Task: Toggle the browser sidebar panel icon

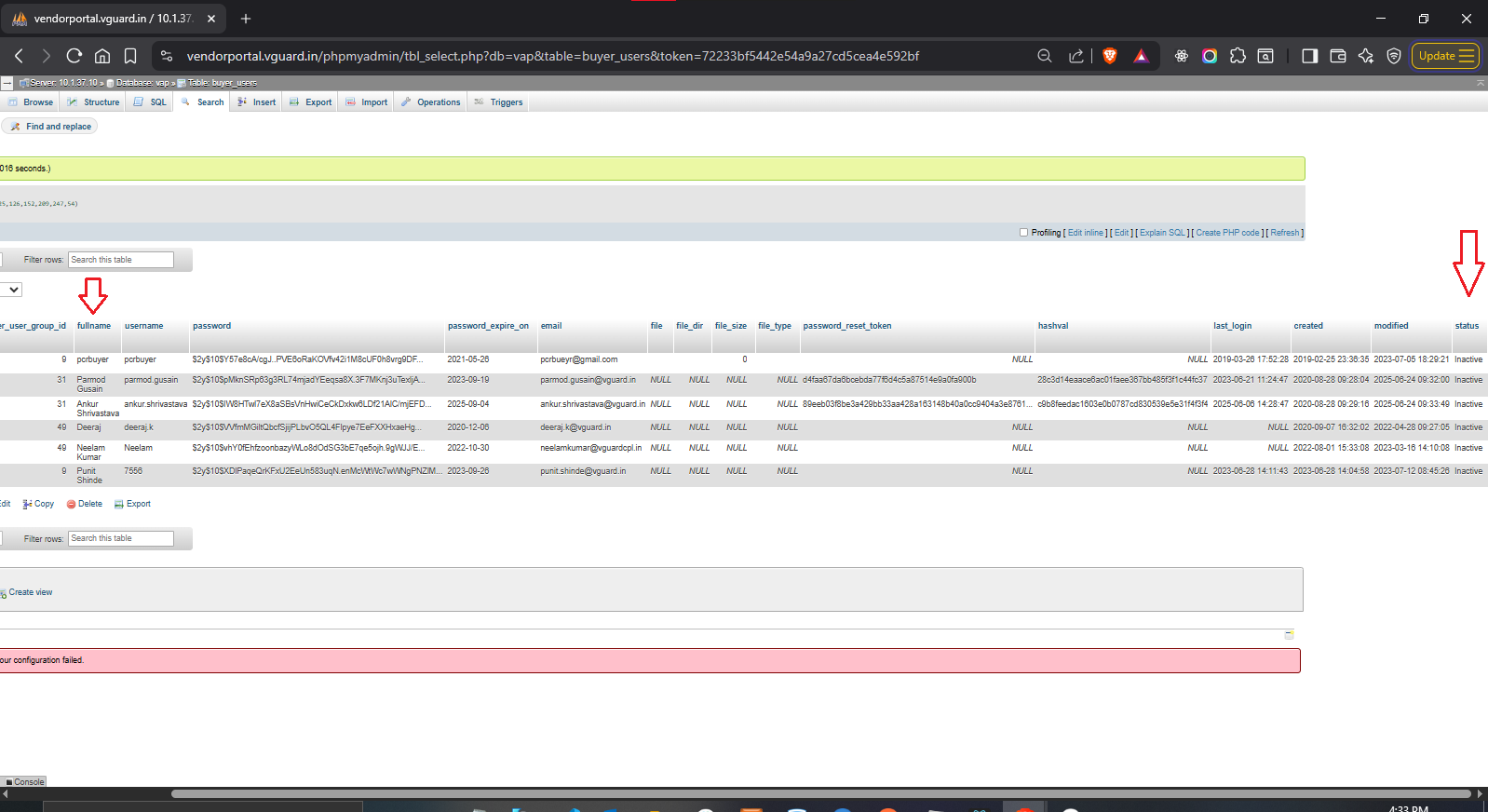Action: [1309, 56]
